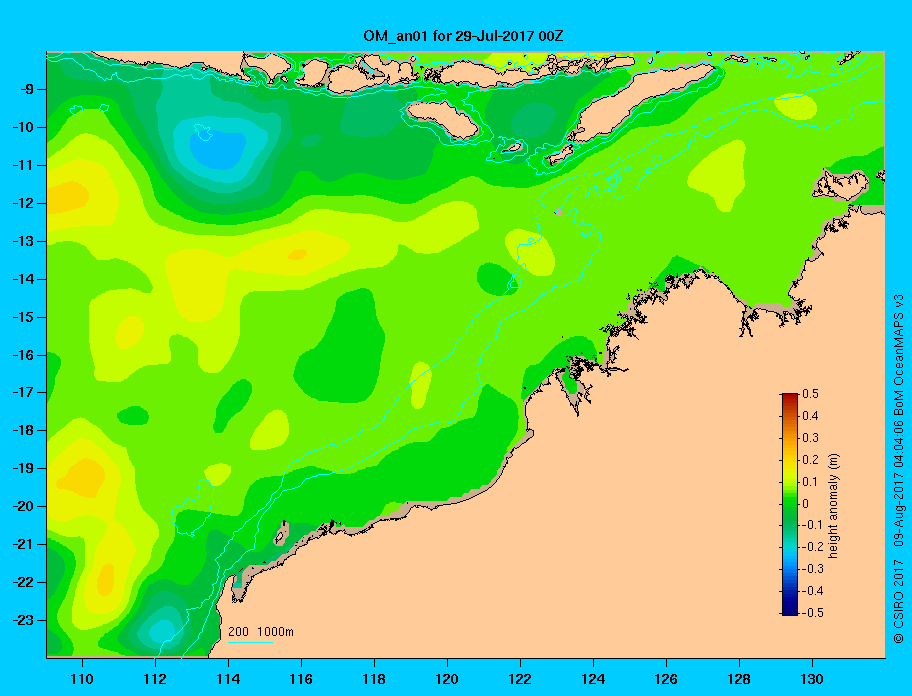This screenshot has height=696, width=912.
Task: Click longitude axis label '124'
Action: (x=593, y=679)
